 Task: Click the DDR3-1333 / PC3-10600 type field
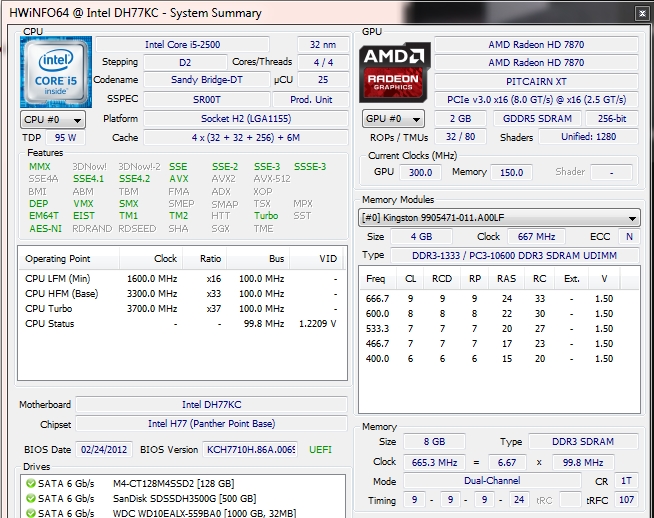click(x=514, y=255)
